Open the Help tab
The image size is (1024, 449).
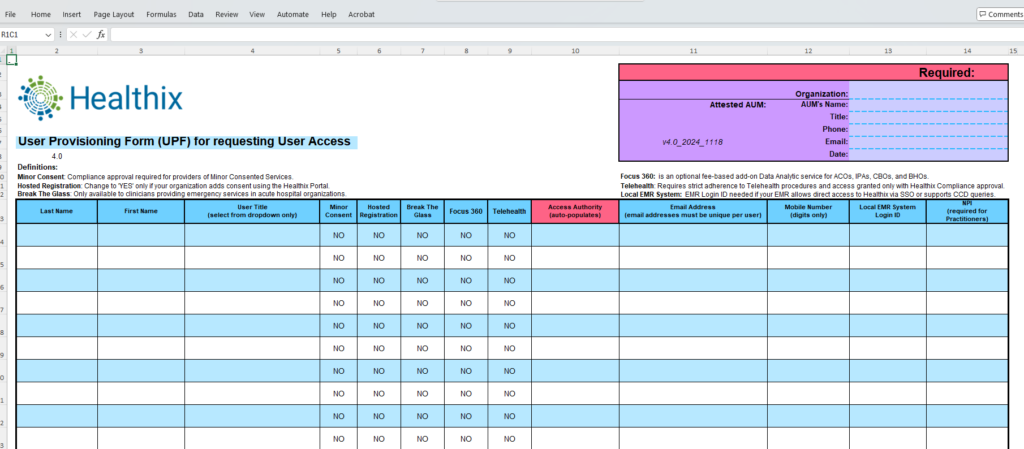point(328,14)
